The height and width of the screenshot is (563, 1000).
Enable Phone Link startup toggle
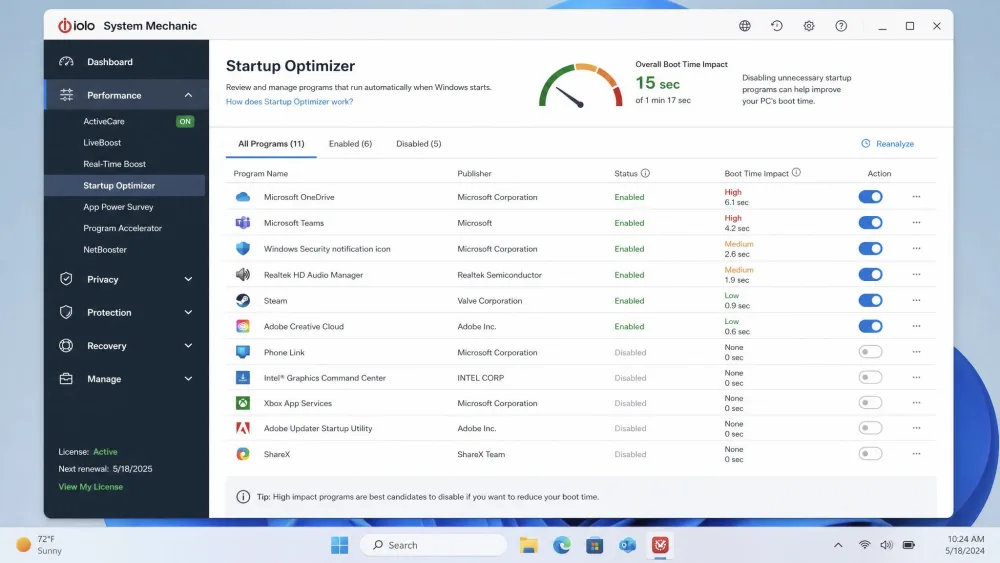(x=871, y=352)
